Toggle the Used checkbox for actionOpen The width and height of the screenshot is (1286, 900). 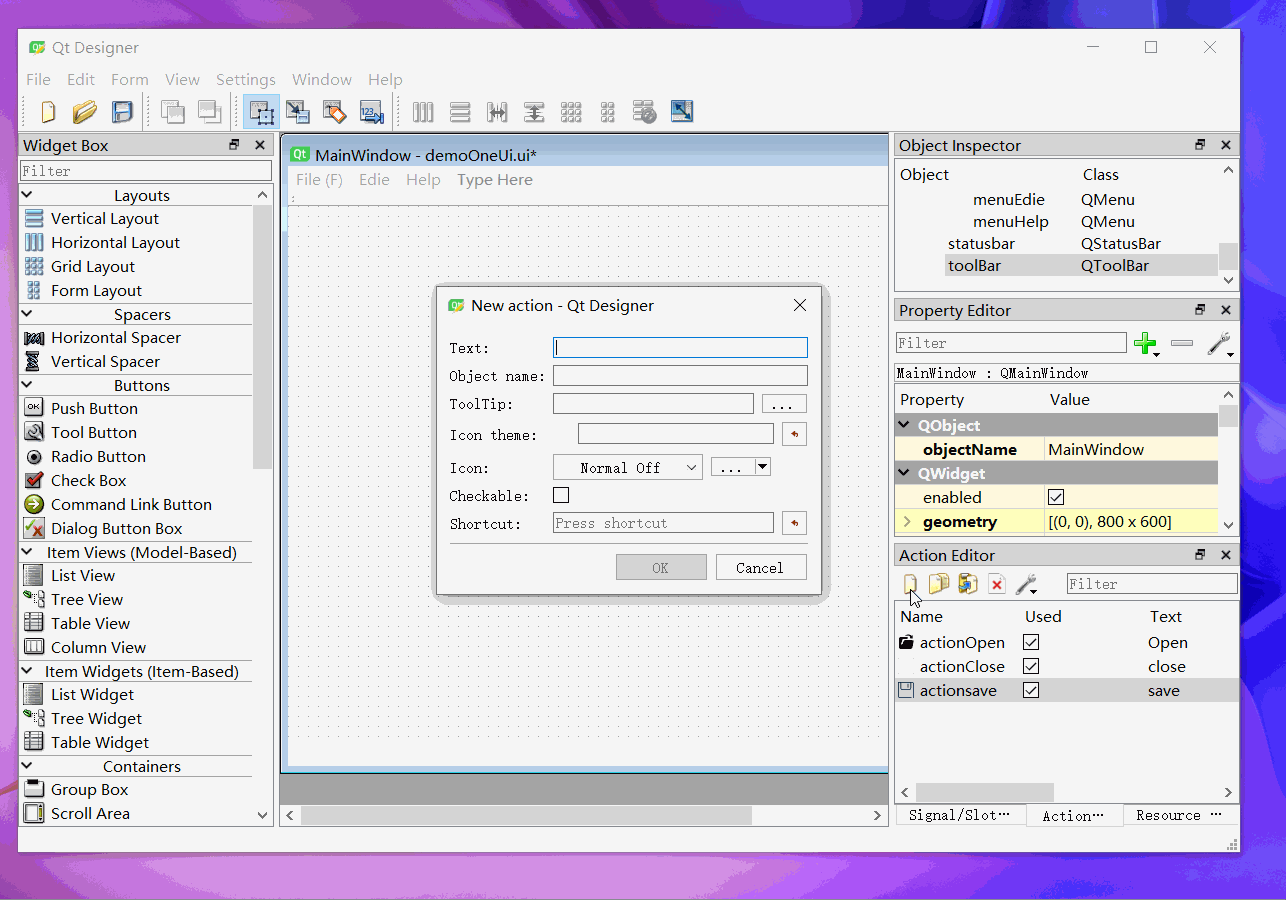point(1031,642)
